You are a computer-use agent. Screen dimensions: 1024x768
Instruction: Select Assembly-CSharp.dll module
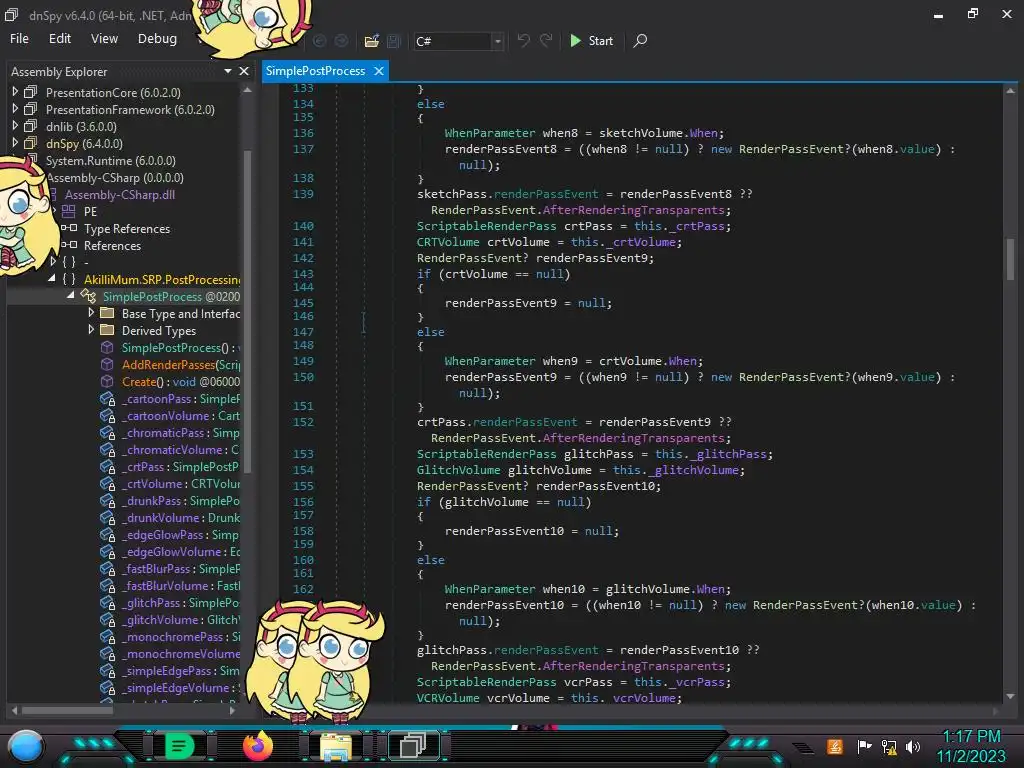120,194
